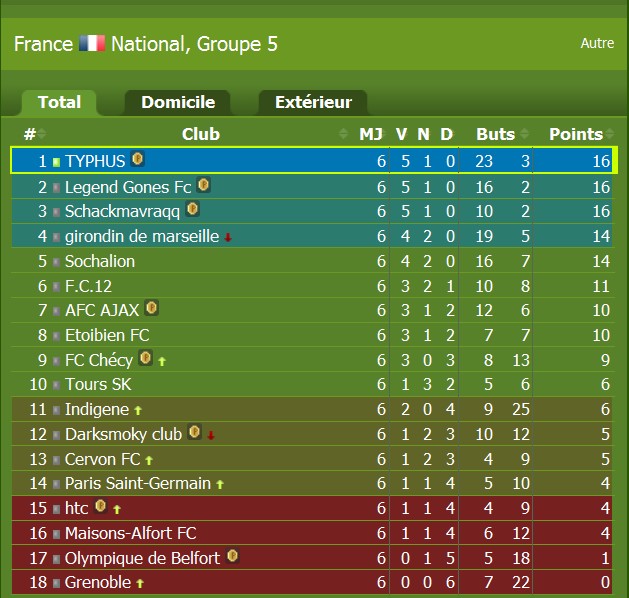629x598 pixels.
Task: Click the gold badge next to AFC AJAX
Action: tap(152, 308)
